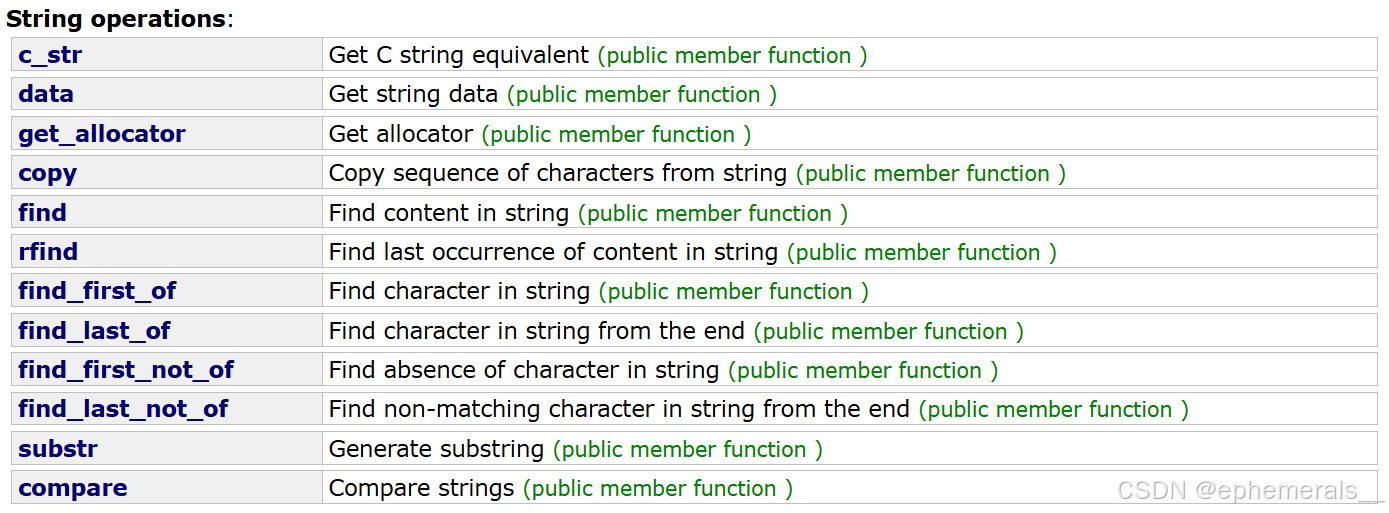Open the copy member function link

48,173
